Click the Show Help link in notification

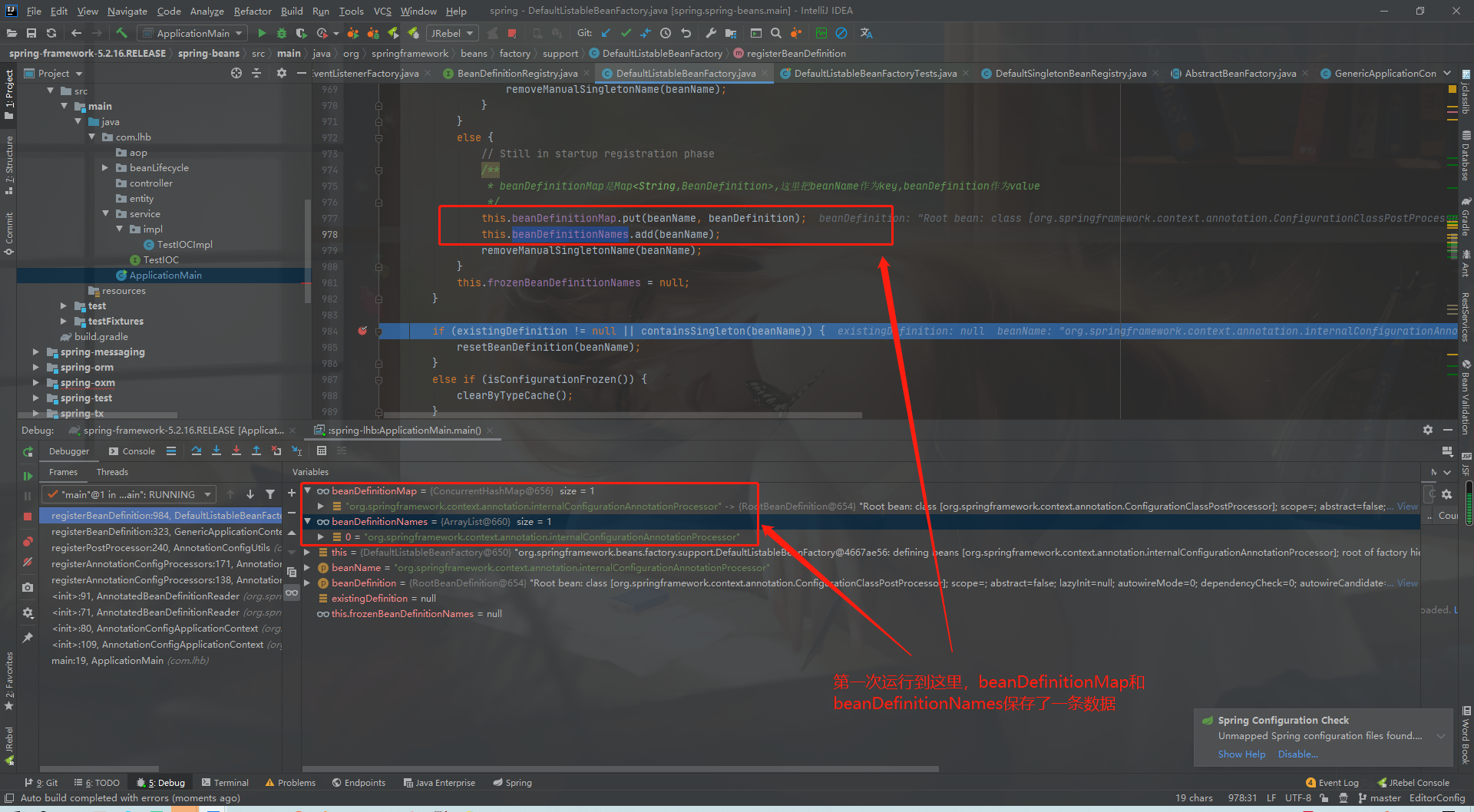[1241, 754]
